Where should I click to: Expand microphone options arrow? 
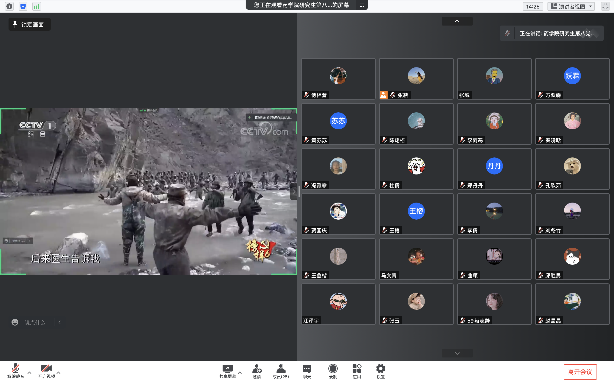tap(29, 372)
